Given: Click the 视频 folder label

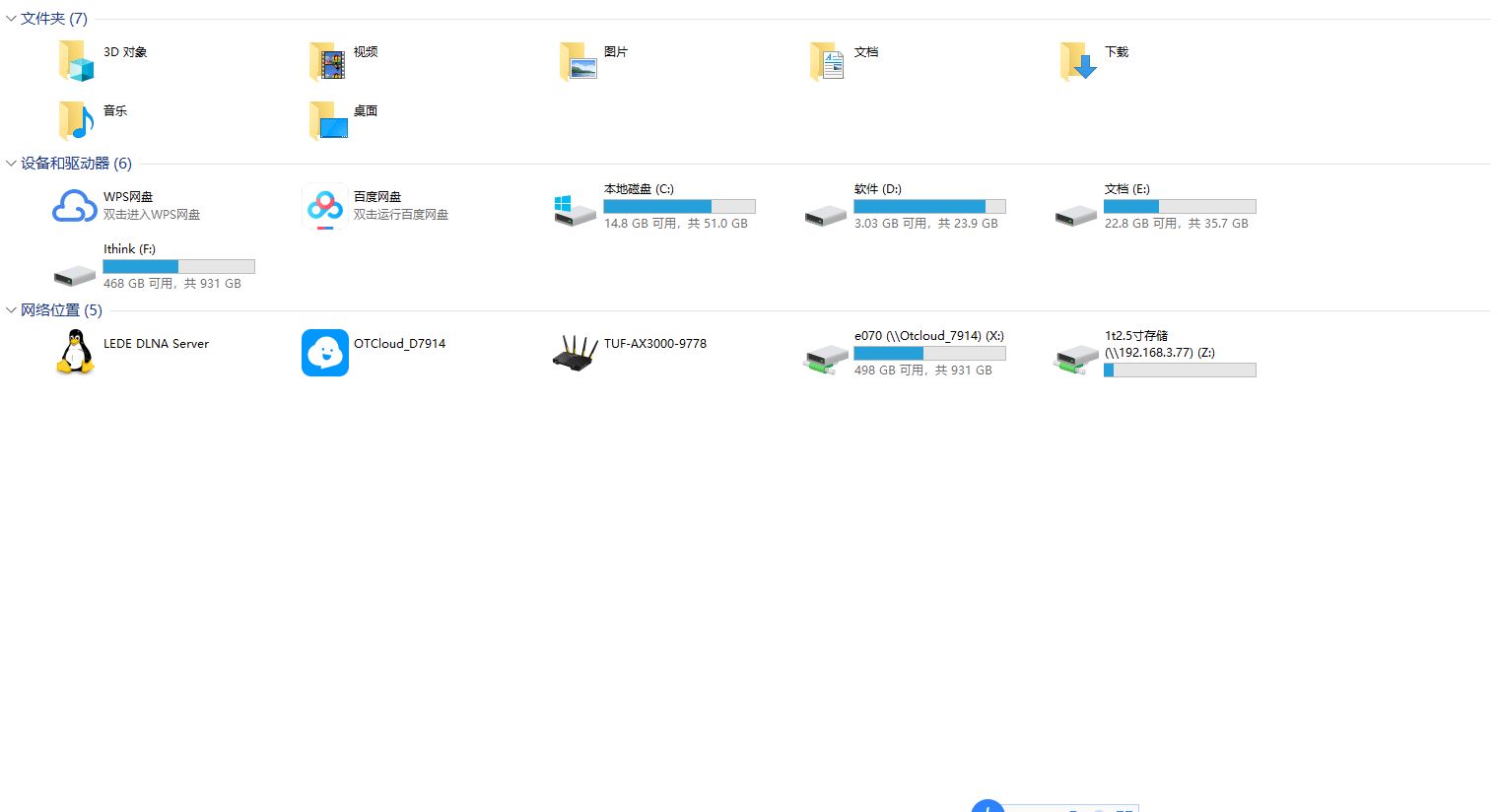Looking at the screenshot, I should tap(366, 52).
